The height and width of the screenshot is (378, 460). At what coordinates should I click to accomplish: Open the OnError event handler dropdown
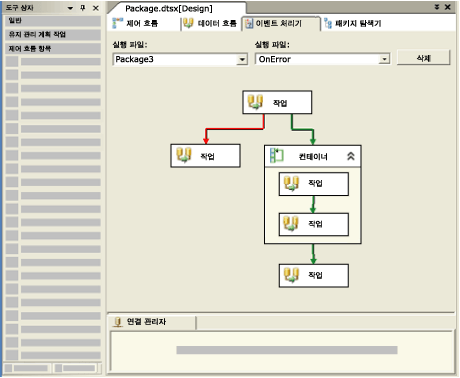coord(384,60)
